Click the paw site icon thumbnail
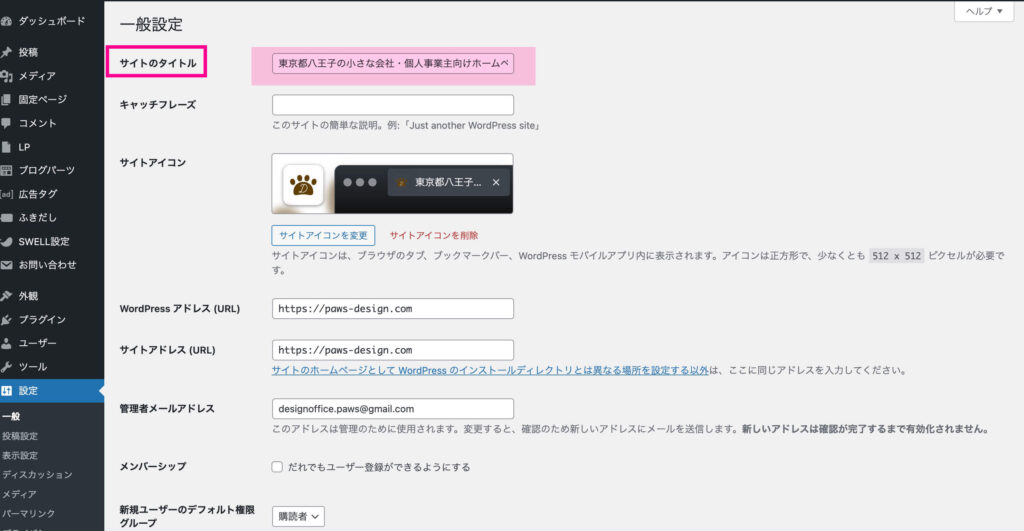Viewport: 1024px width, 531px height. pyautogui.click(x=303, y=184)
